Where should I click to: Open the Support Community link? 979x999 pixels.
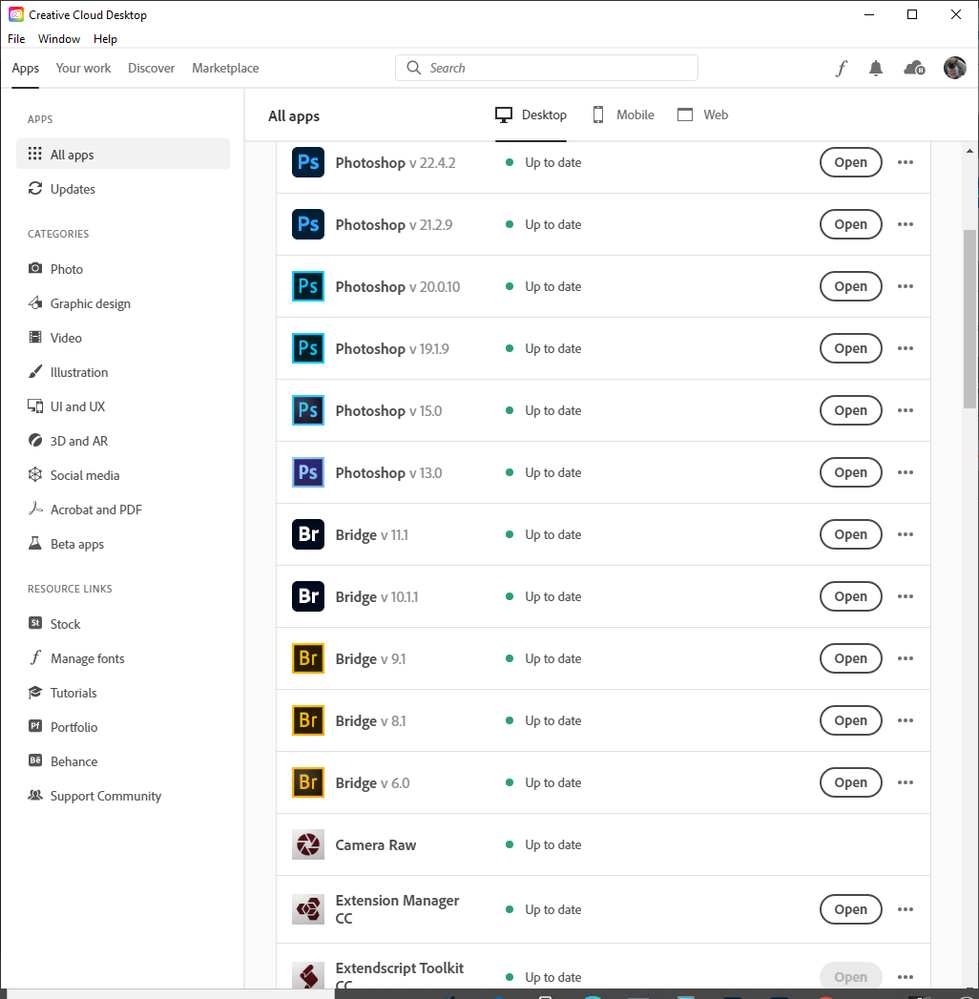(x=94, y=796)
